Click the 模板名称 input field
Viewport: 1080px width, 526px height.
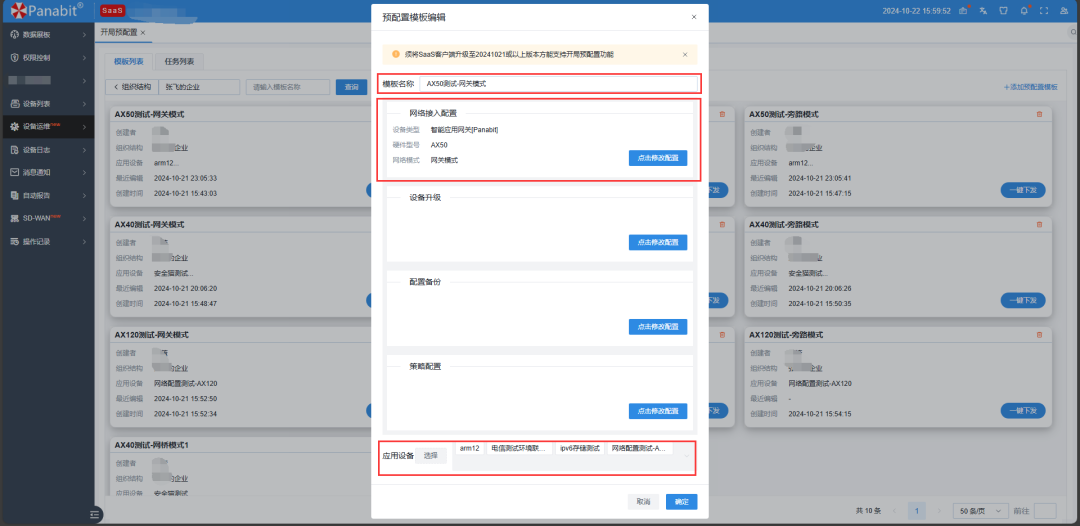tap(559, 83)
